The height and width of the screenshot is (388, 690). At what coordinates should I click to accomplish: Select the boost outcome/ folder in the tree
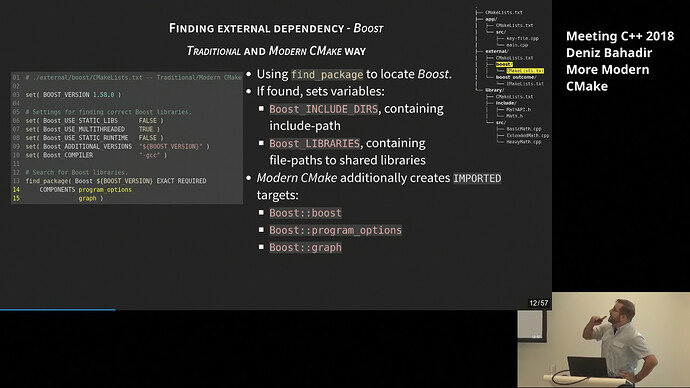(x=516, y=77)
